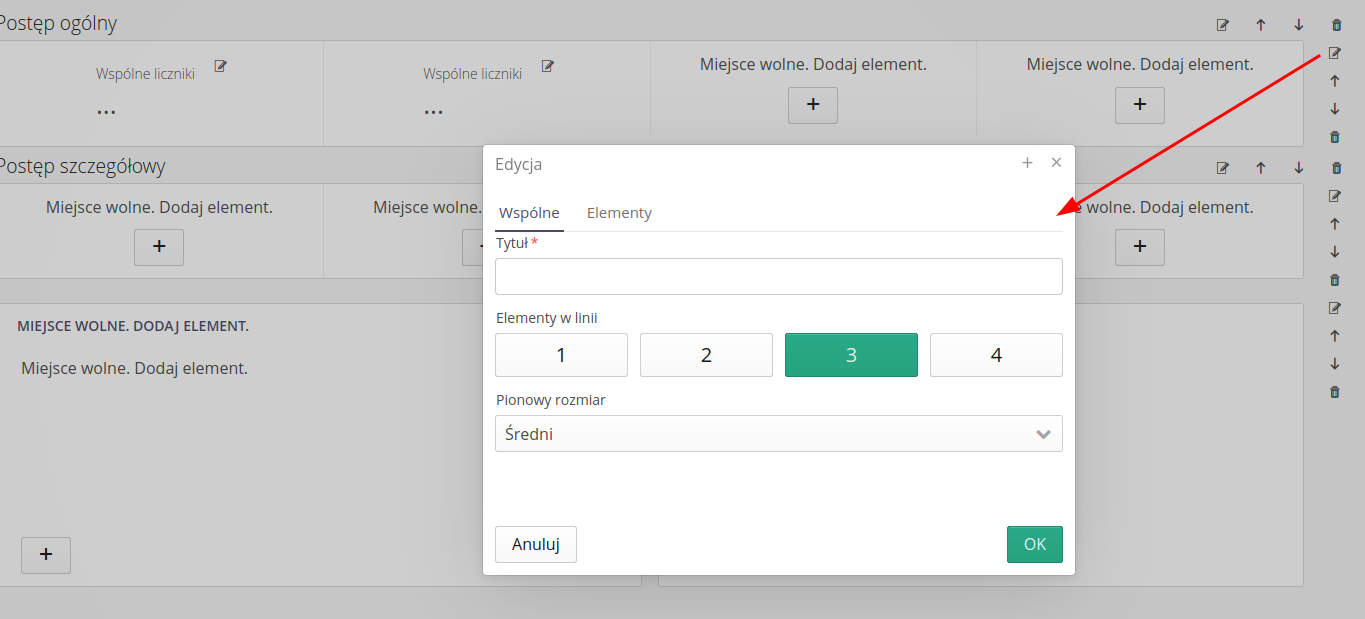Delete Postęp szczegółowy section via header trash icon
Image resolution: width=1365 pixels, height=619 pixels.
click(x=1336, y=168)
